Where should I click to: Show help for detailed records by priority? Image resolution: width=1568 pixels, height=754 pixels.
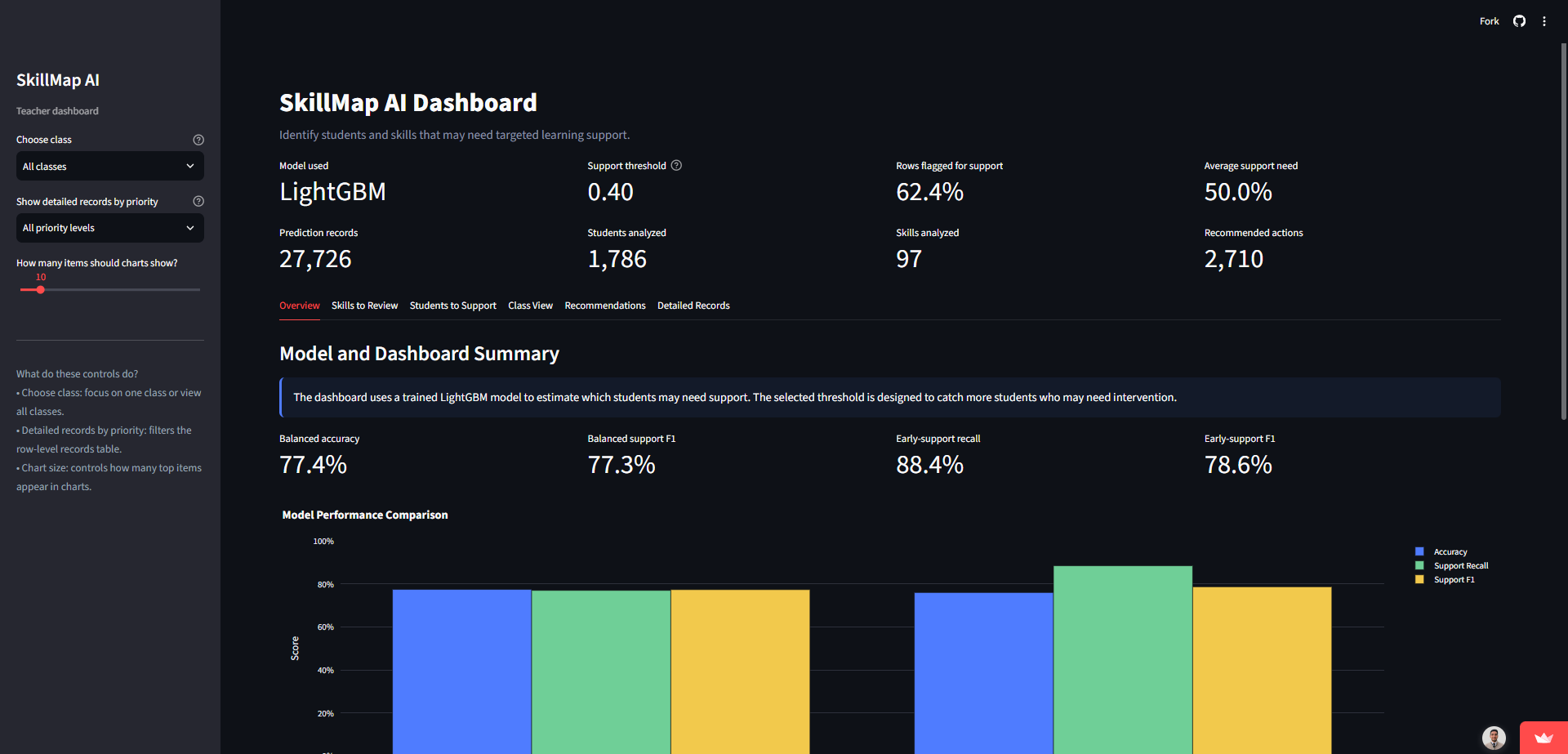[198, 201]
